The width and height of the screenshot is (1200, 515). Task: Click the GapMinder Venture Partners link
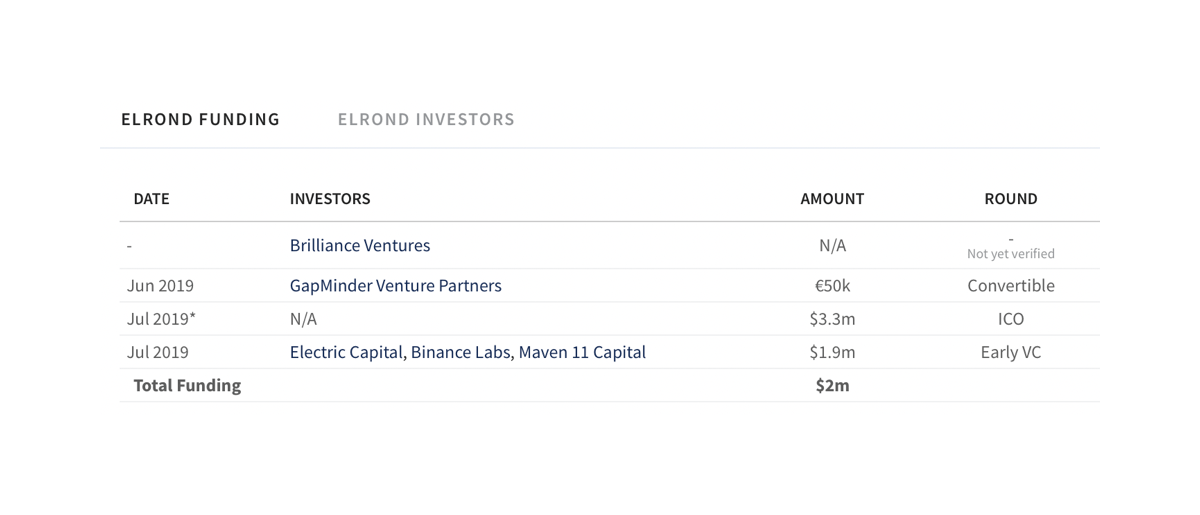396,285
